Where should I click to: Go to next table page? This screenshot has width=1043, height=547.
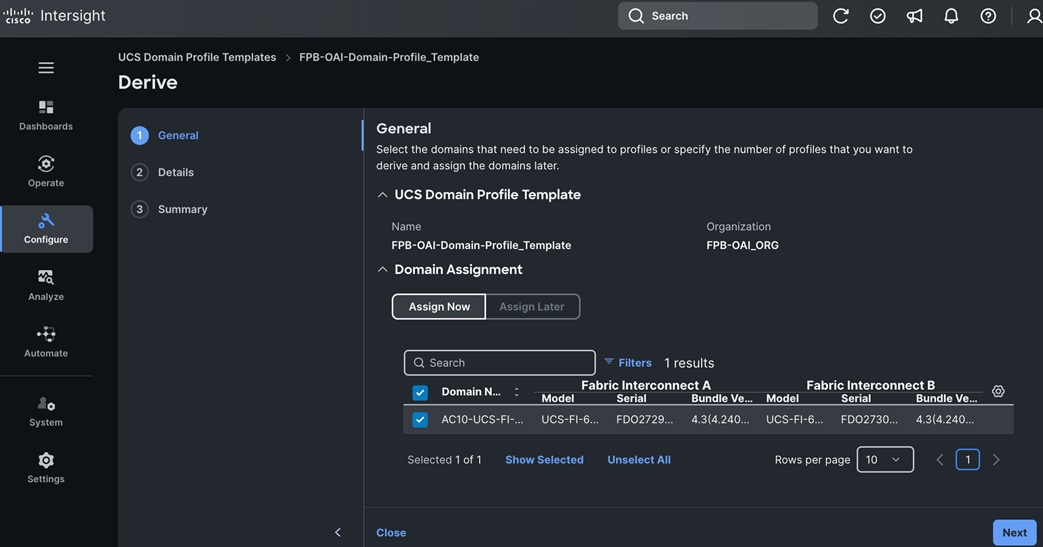click(x=996, y=460)
